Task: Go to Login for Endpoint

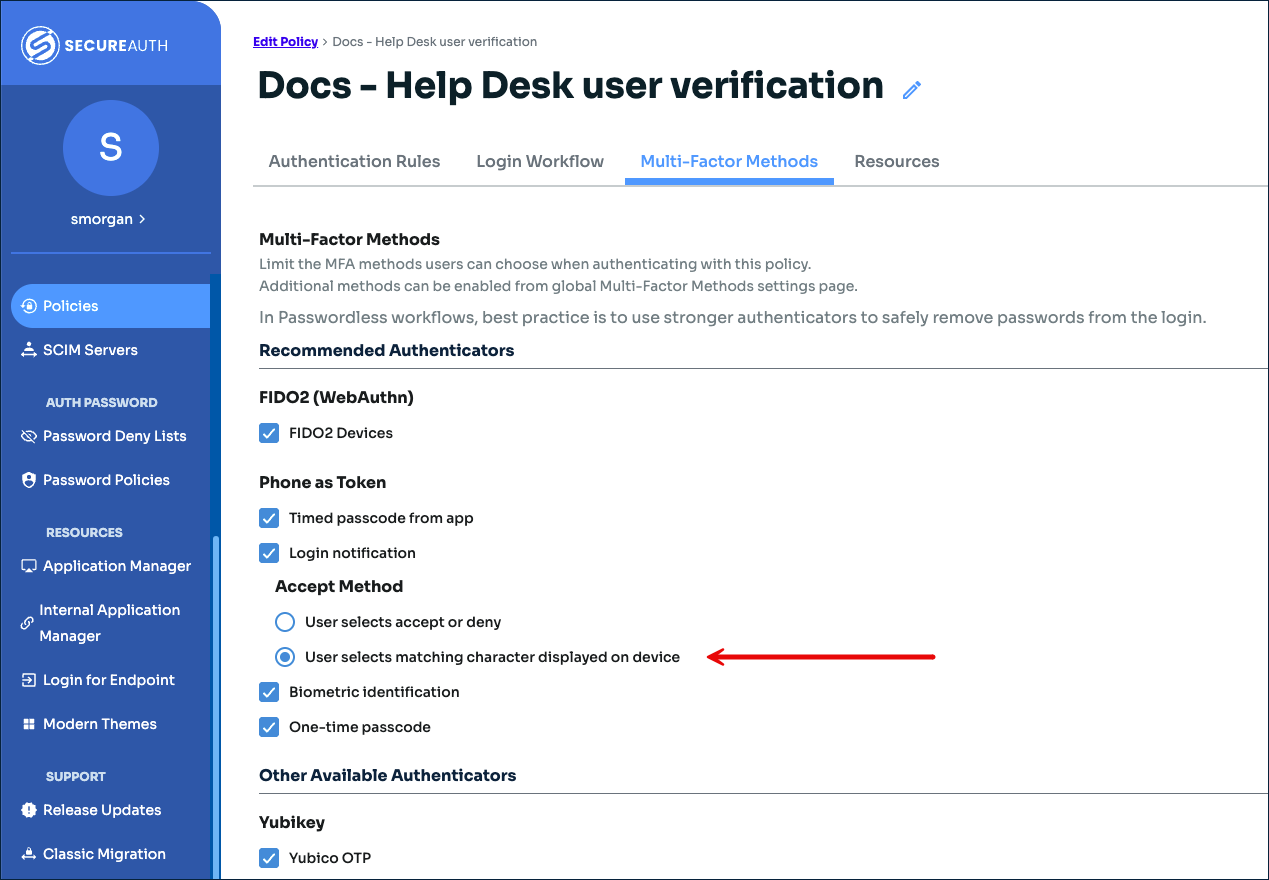Action: 111,680
